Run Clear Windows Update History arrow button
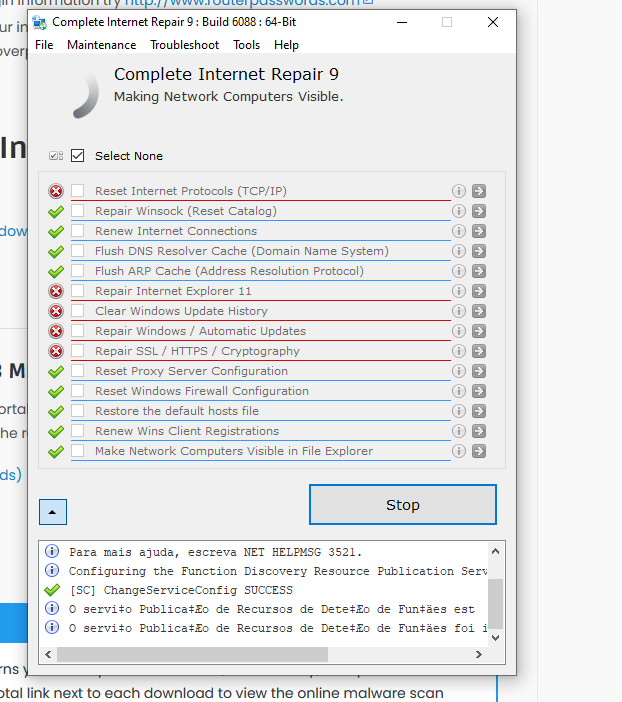Viewport: 622px width, 702px height. pos(479,311)
